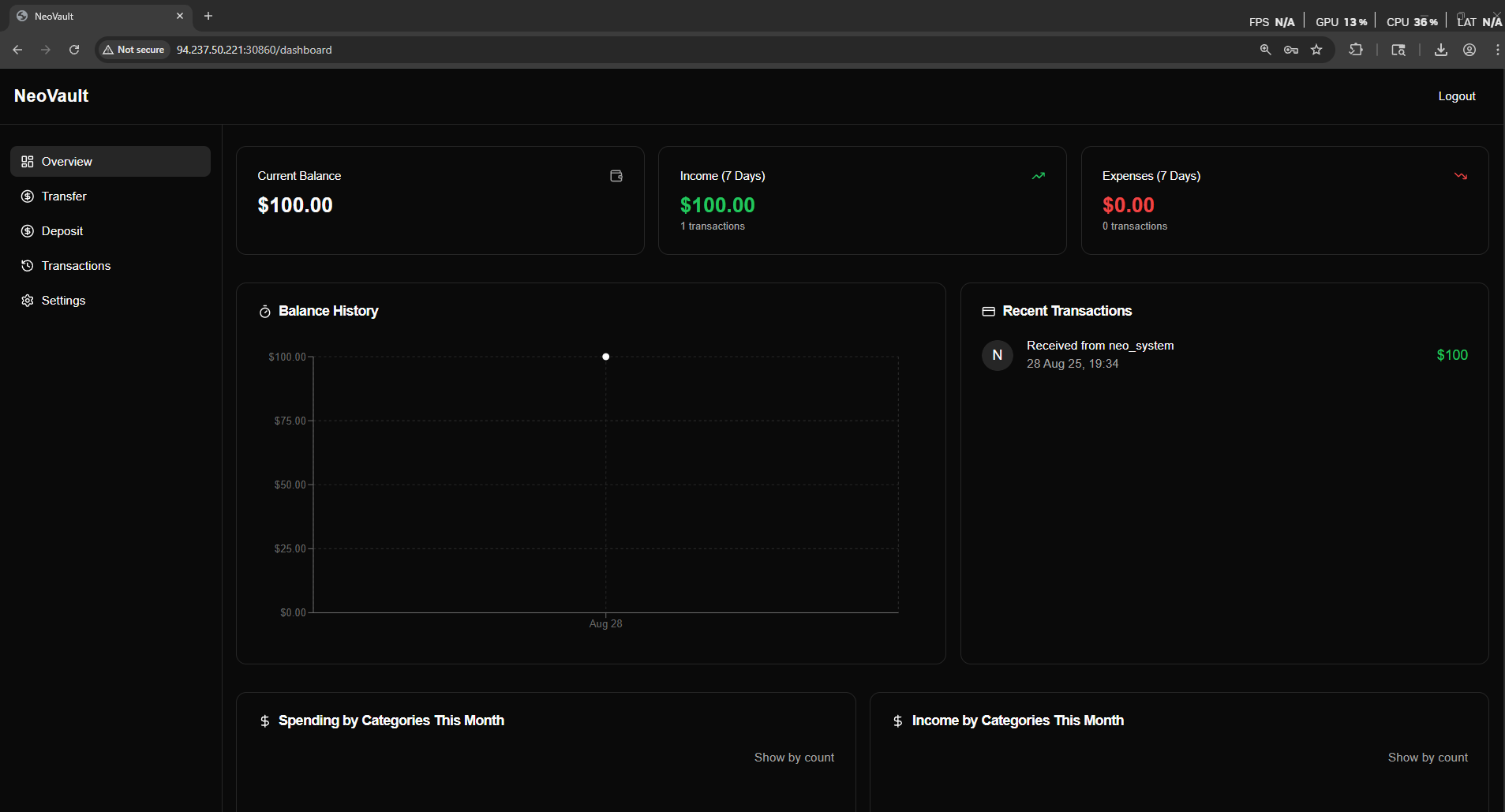Click the Transfer dollar-circle icon
This screenshot has width=1505, height=812.
[28, 196]
